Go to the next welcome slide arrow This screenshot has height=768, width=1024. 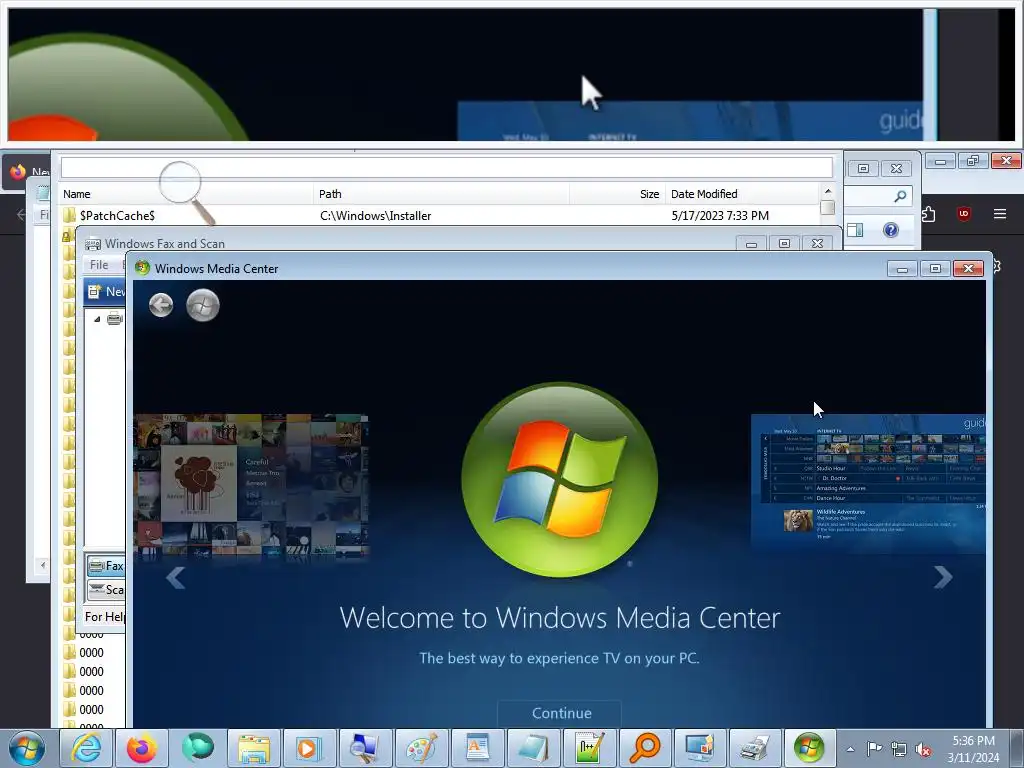click(942, 577)
